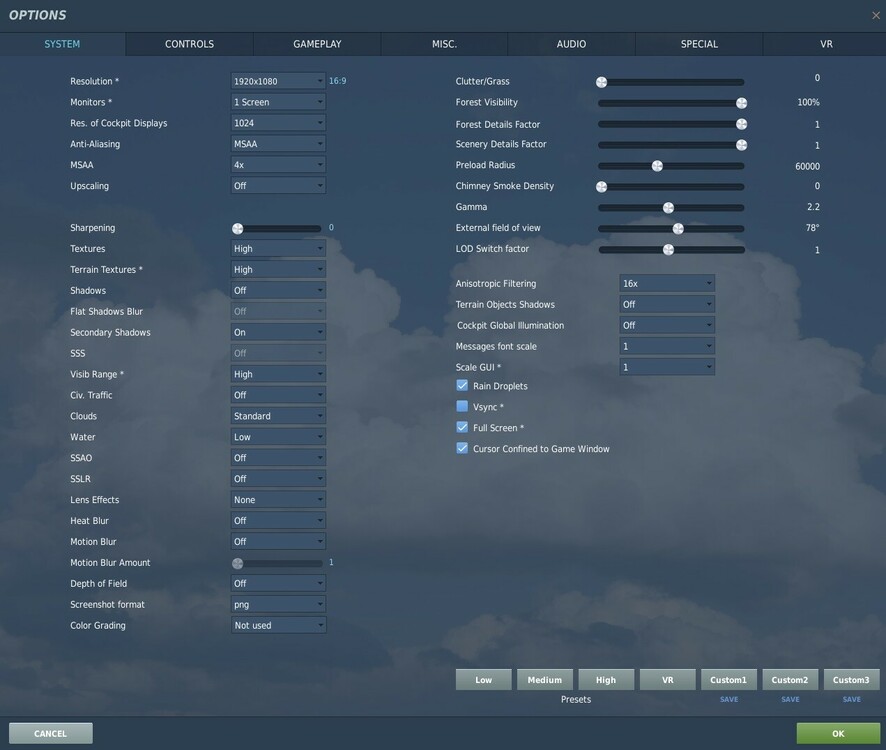
Task: Open the Anisotropic Filtering dropdown
Action: pyautogui.click(x=666, y=282)
